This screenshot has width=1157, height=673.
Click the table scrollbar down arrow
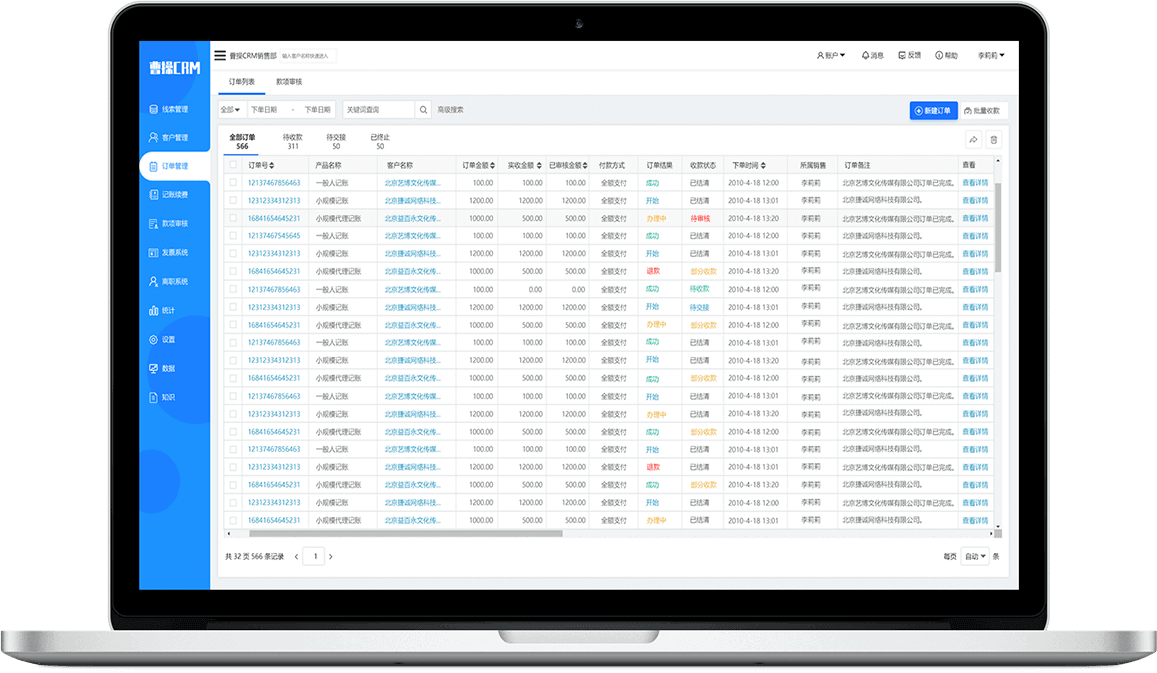click(x=998, y=526)
